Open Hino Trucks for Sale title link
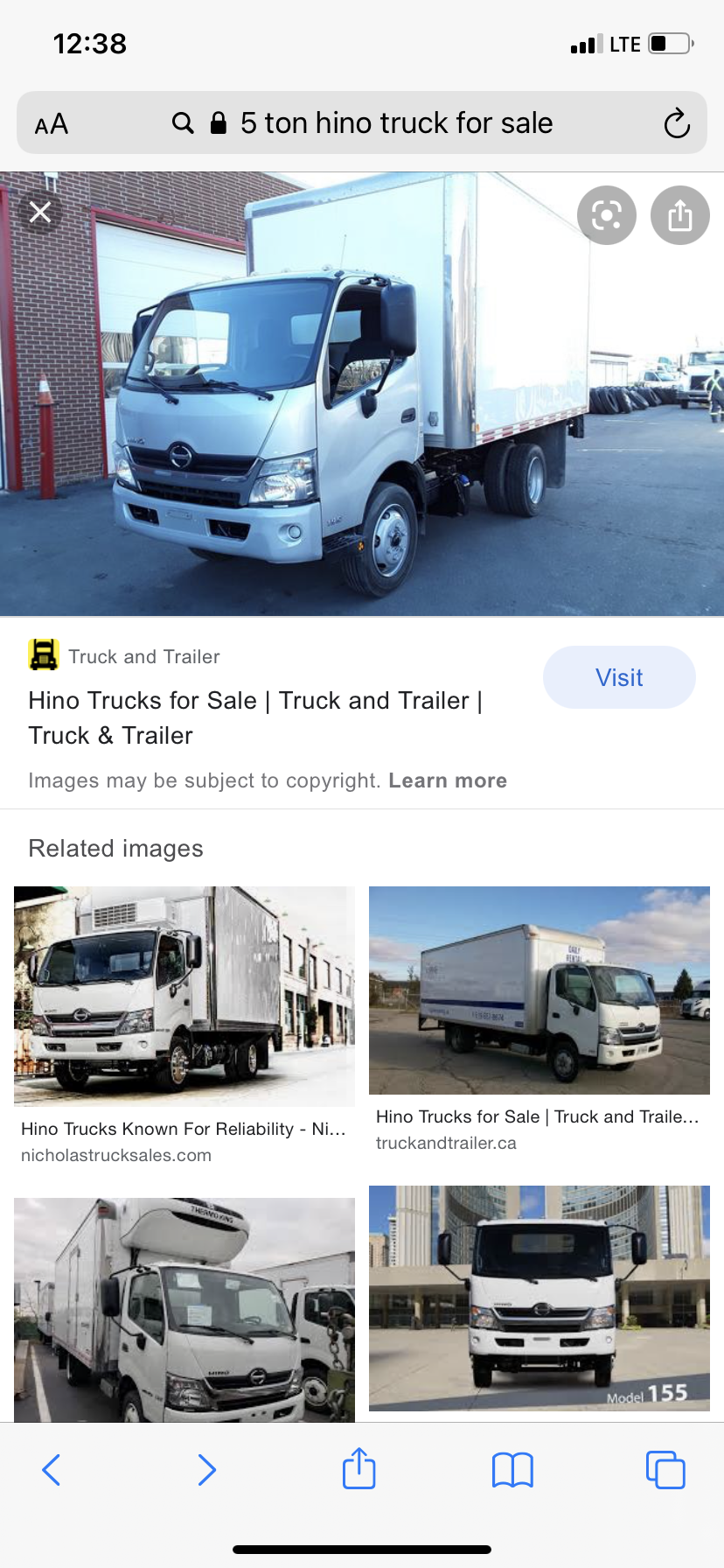This screenshot has width=724, height=1568. [255, 717]
